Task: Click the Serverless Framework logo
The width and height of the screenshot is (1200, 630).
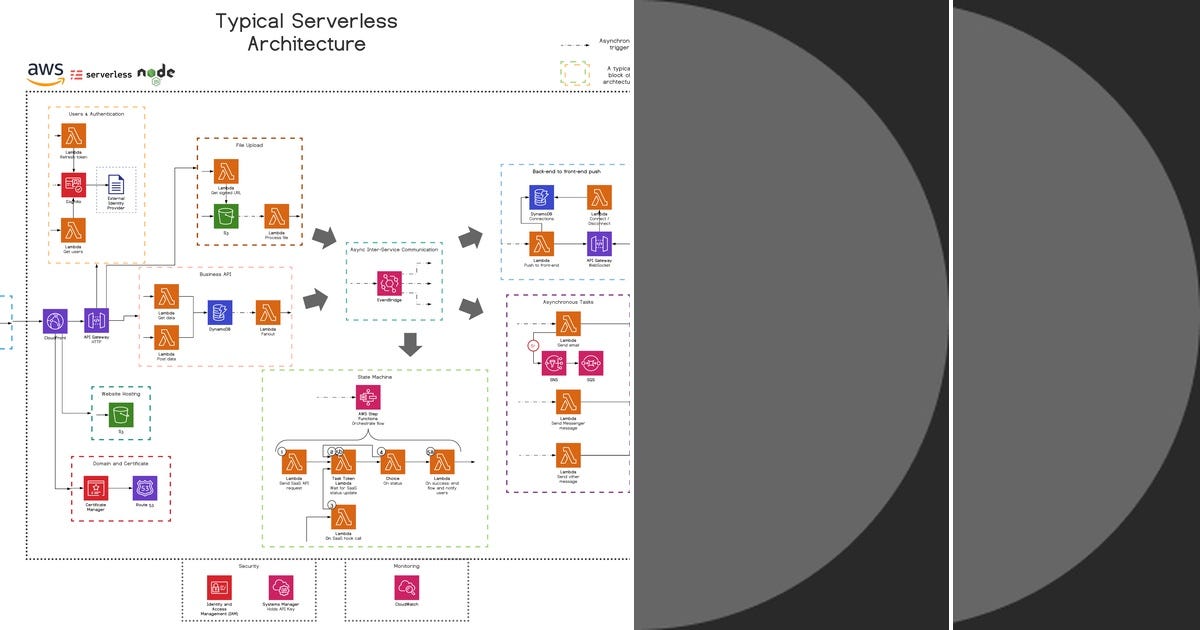Action: tap(100, 73)
